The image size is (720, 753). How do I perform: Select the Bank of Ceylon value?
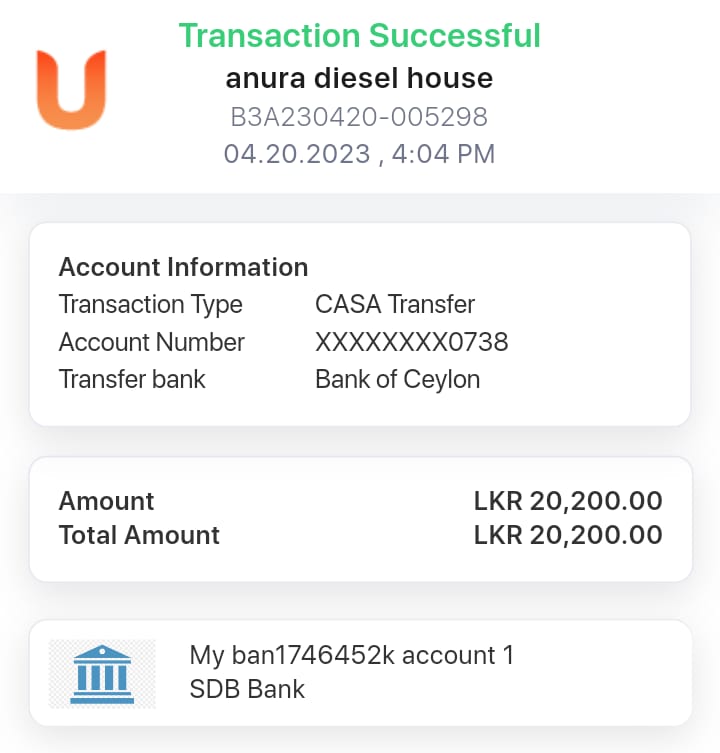397,380
